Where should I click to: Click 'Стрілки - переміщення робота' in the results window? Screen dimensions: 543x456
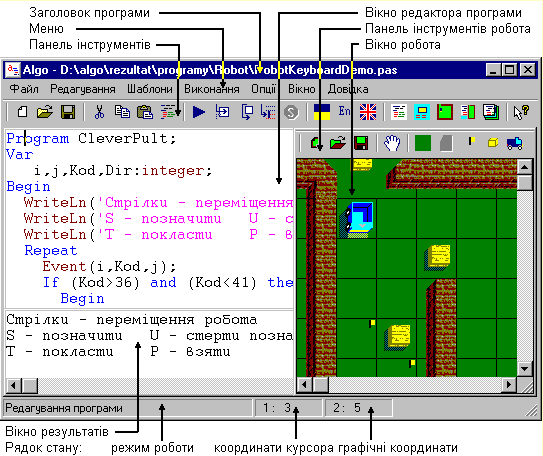click(x=132, y=320)
